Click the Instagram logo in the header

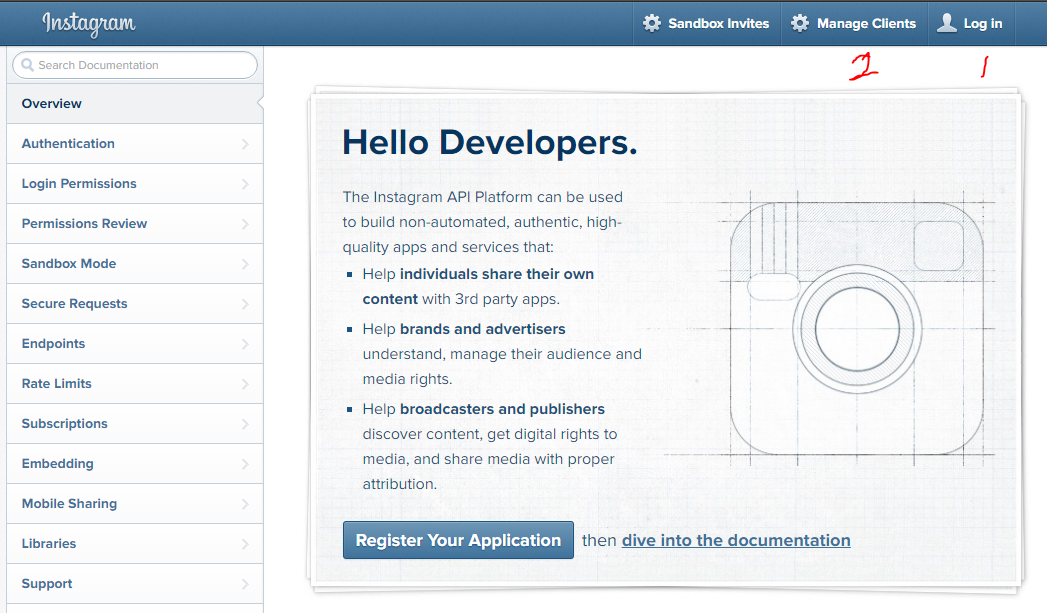point(89,23)
